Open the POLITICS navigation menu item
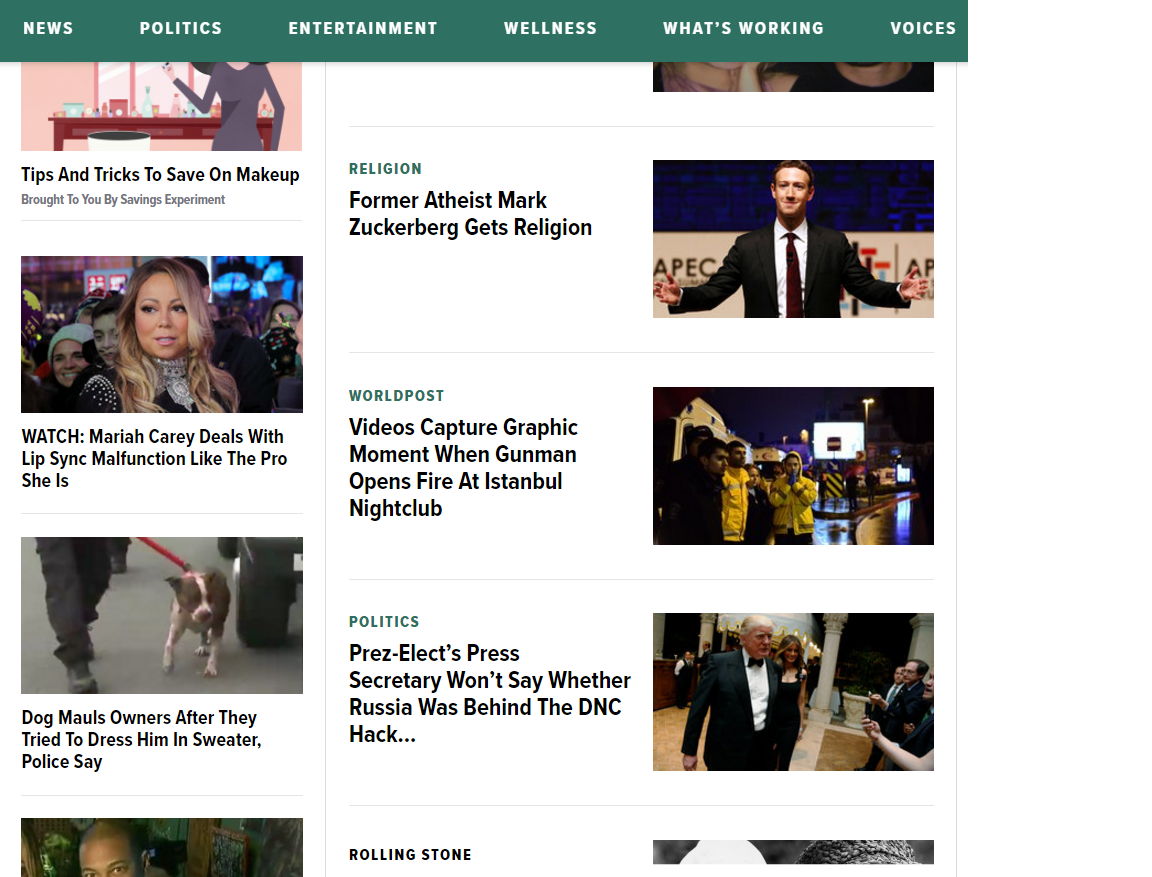Screen dimensions: 1152x877 [x=181, y=28]
